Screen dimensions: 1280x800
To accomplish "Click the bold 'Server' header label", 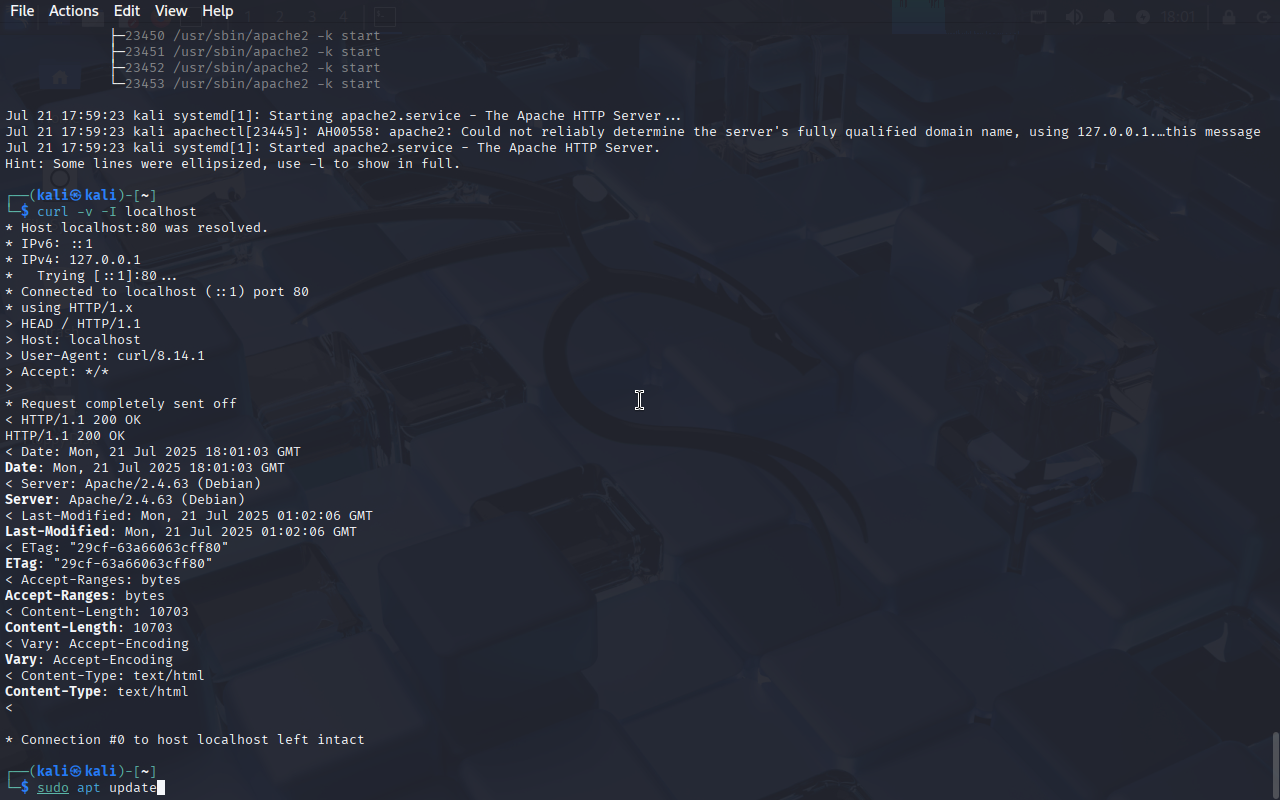I will point(29,500).
